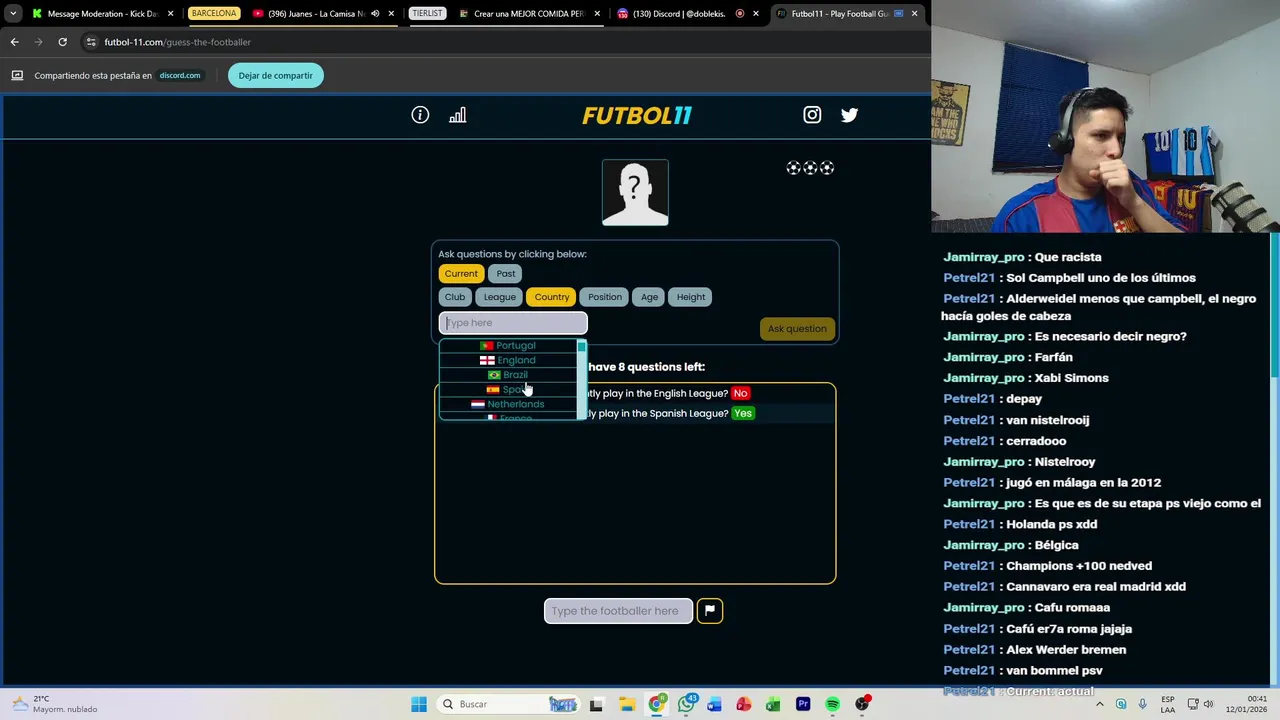
Task: Click the Type the footballer here field
Action: click(x=618, y=611)
